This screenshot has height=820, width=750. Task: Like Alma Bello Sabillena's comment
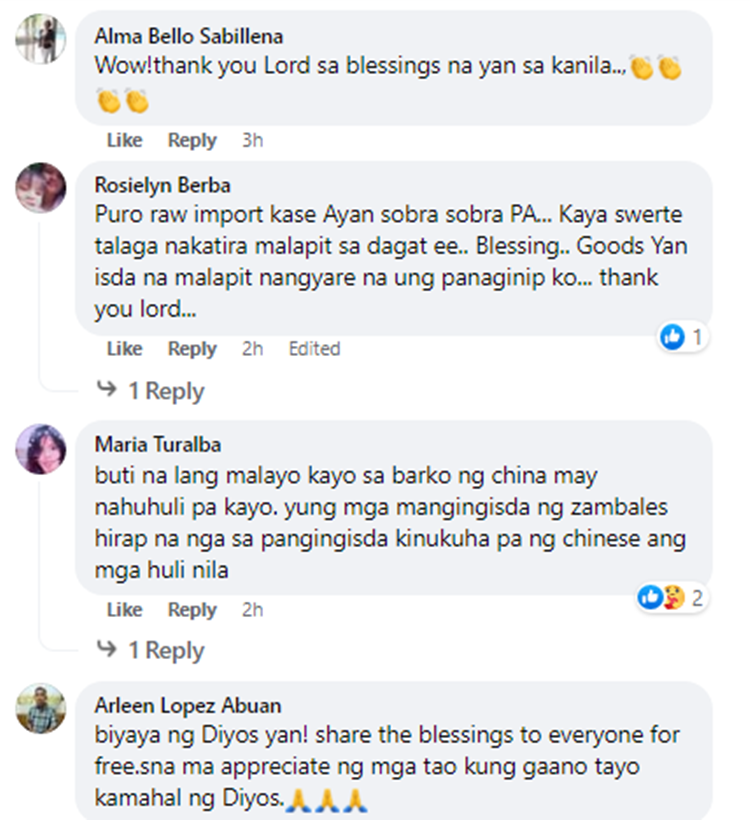point(124,140)
